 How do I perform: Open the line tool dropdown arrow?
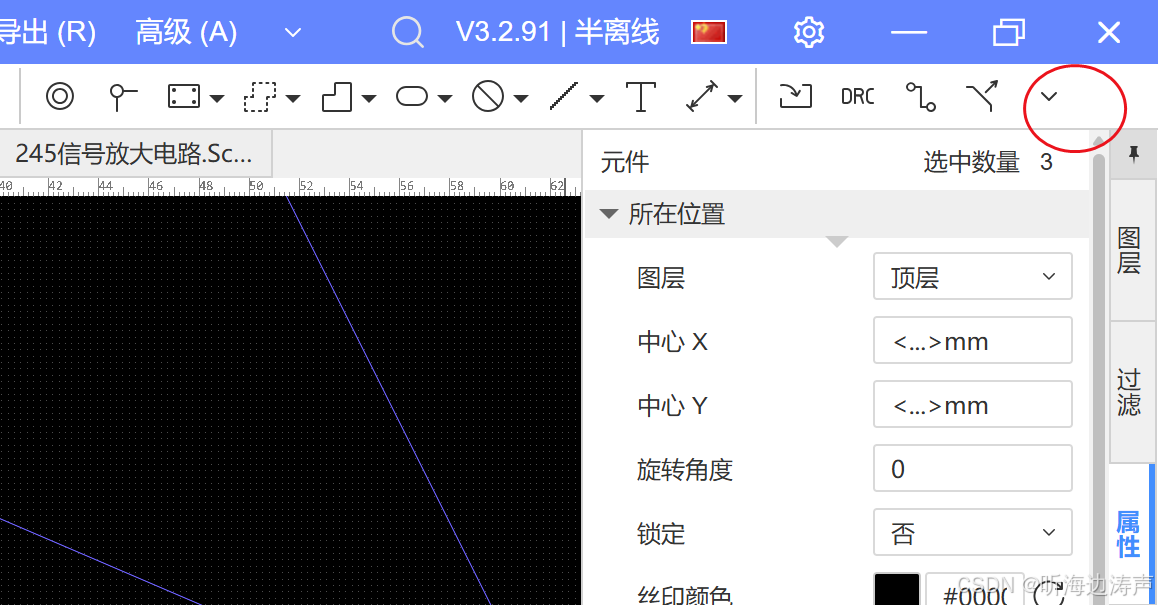pos(597,98)
